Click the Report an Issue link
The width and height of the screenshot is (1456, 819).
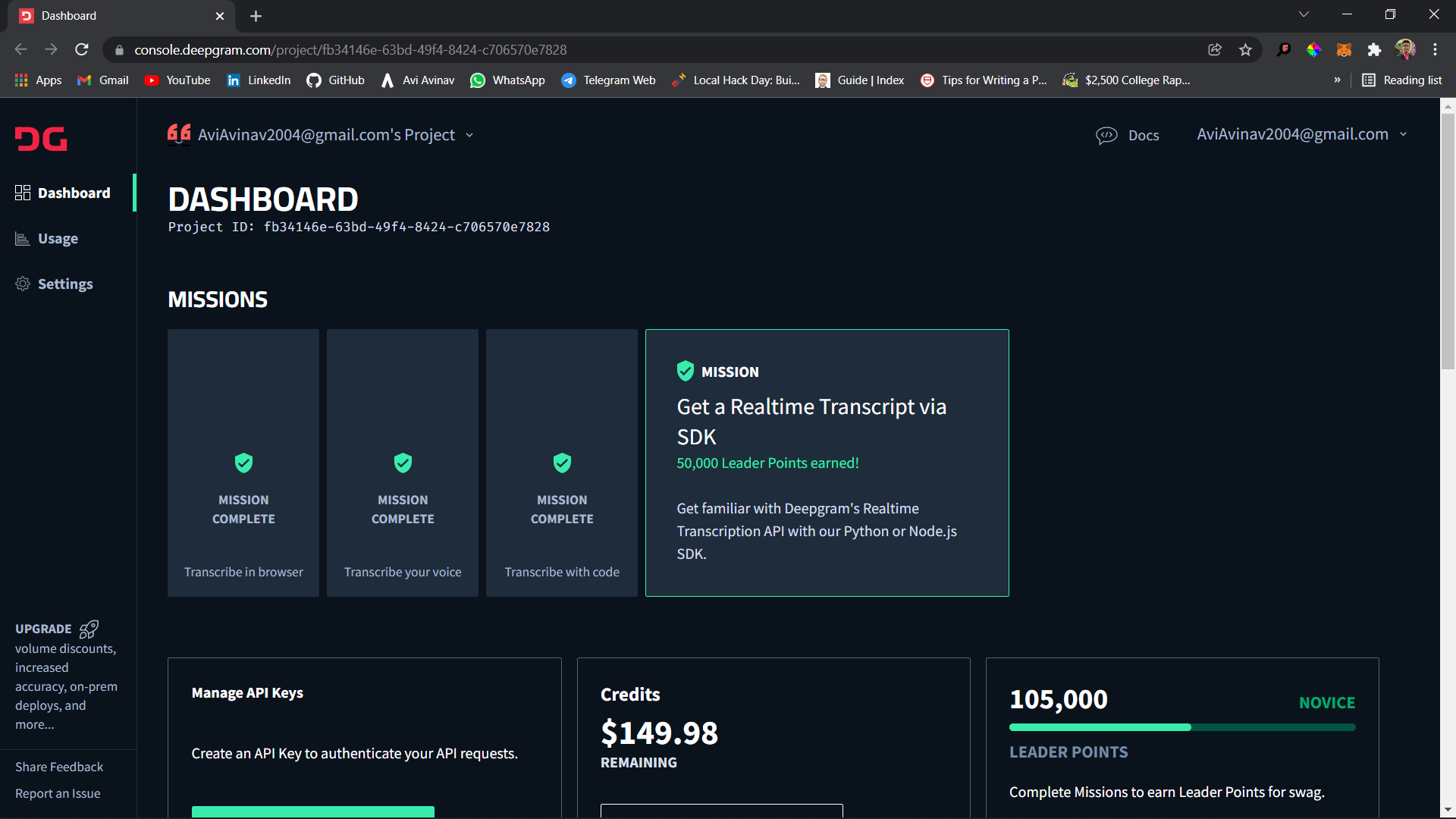click(58, 793)
